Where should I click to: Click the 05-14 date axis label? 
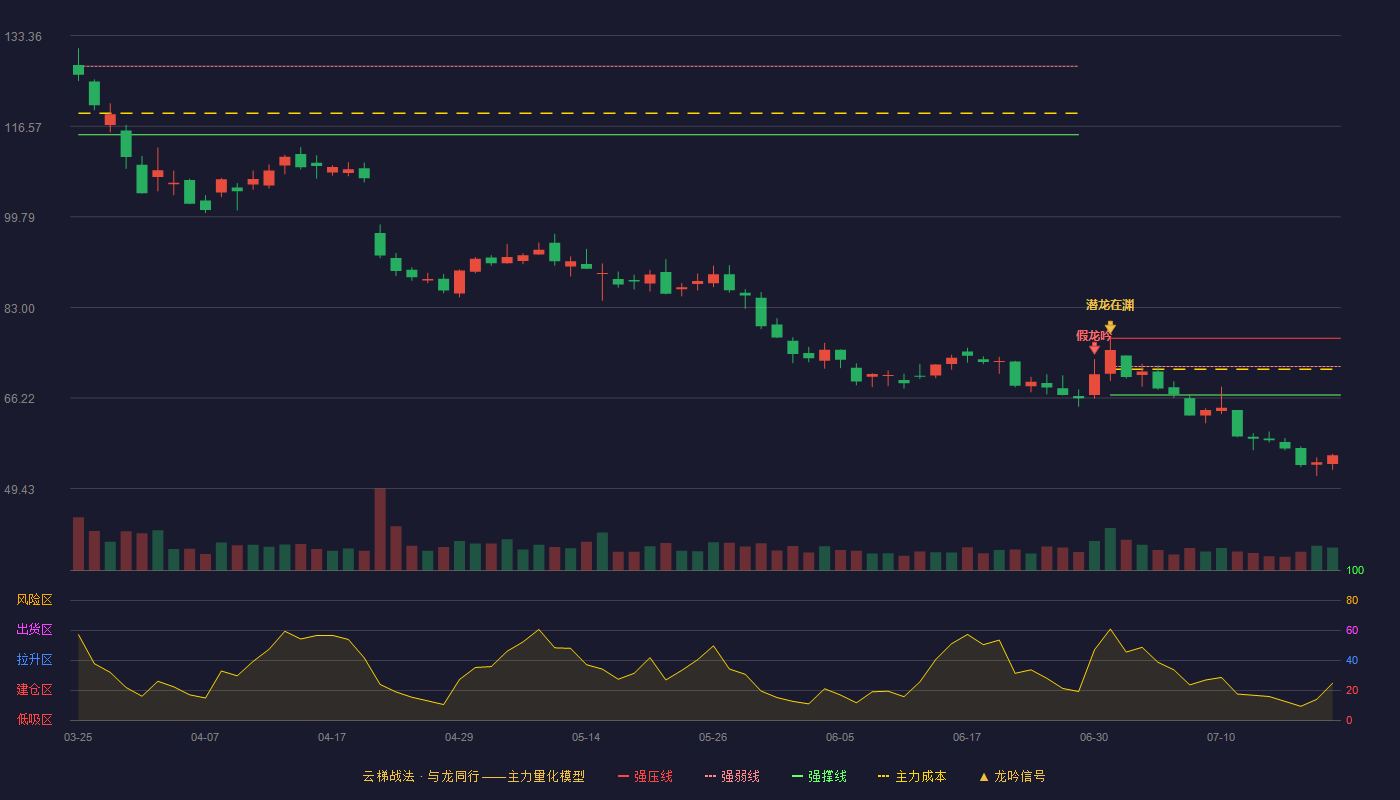tap(586, 737)
